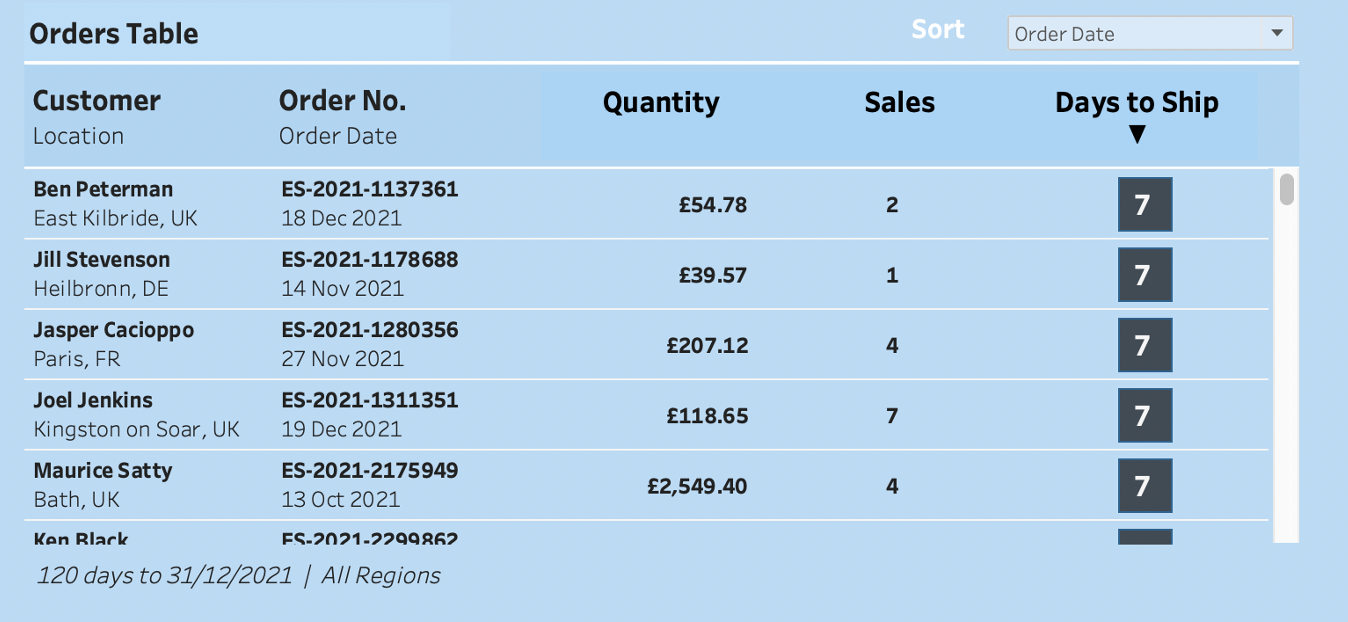Click Days to Ship badge for Ben Peterman
This screenshot has width=1348, height=622.
click(1144, 205)
